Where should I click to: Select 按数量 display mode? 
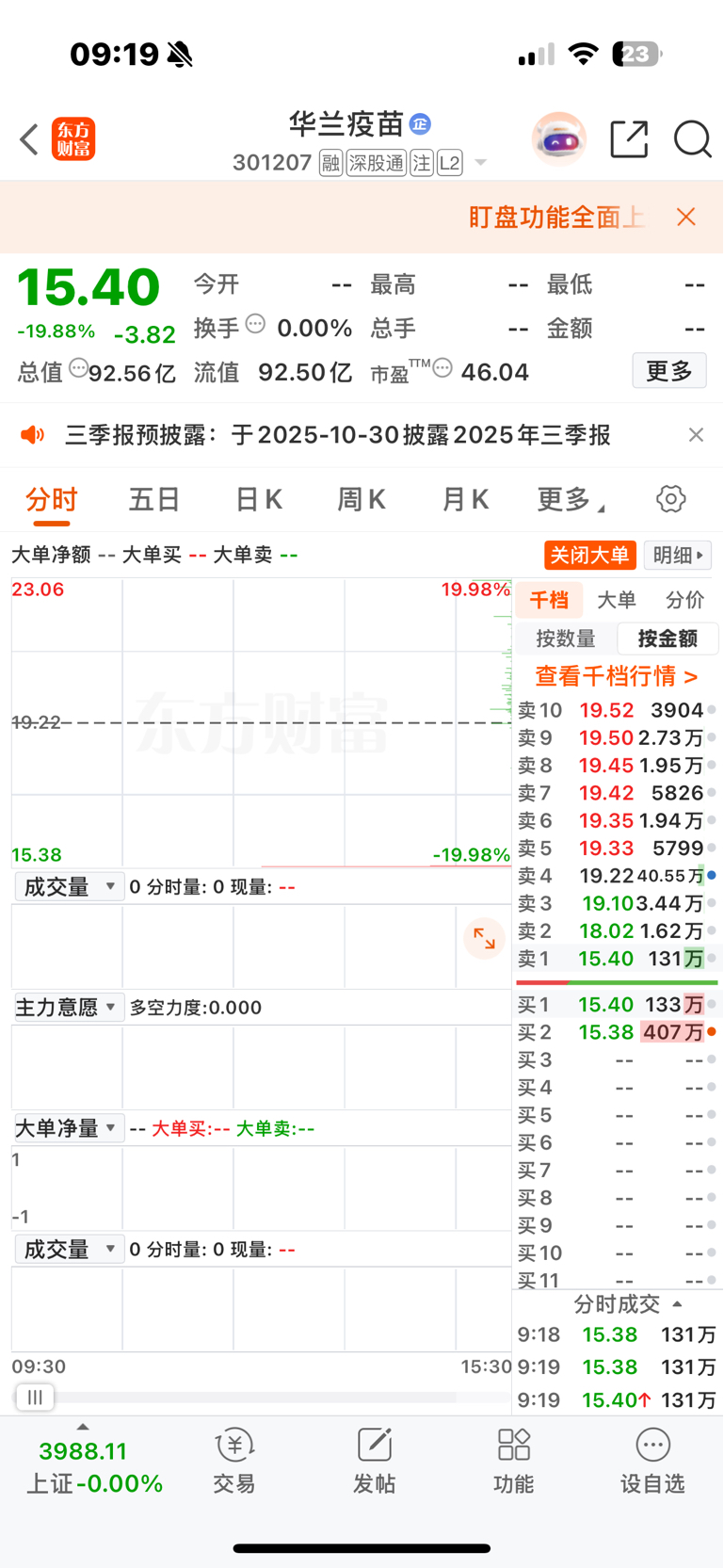point(566,639)
